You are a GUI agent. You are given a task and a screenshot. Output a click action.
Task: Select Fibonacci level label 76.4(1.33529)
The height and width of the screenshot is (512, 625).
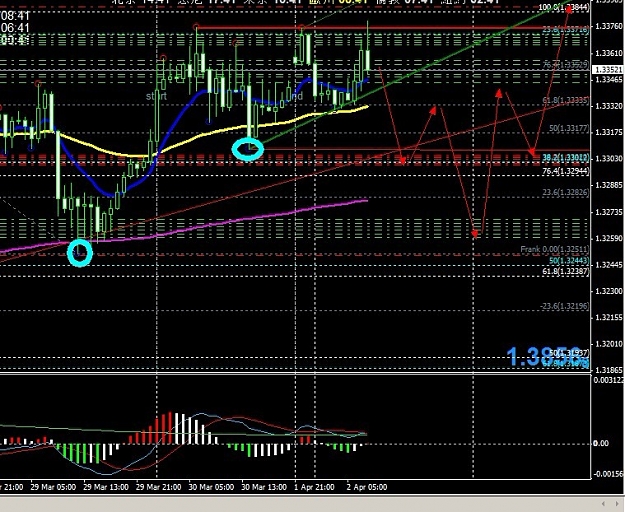(566, 65)
